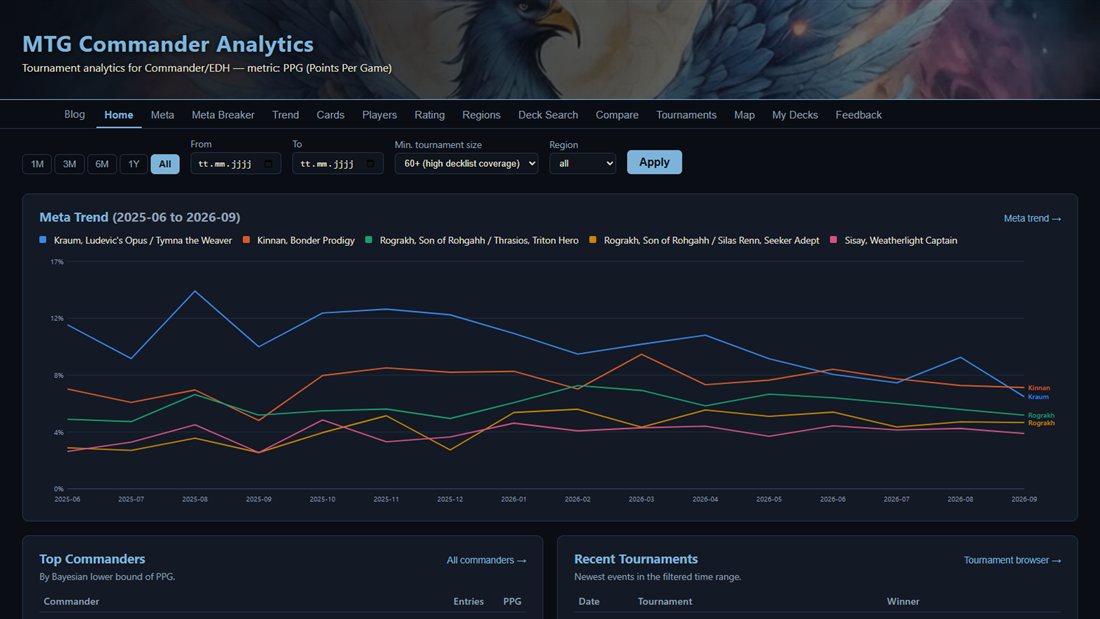Image resolution: width=1100 pixels, height=619 pixels.
Task: Switch to the Rating tab
Action: click(429, 115)
